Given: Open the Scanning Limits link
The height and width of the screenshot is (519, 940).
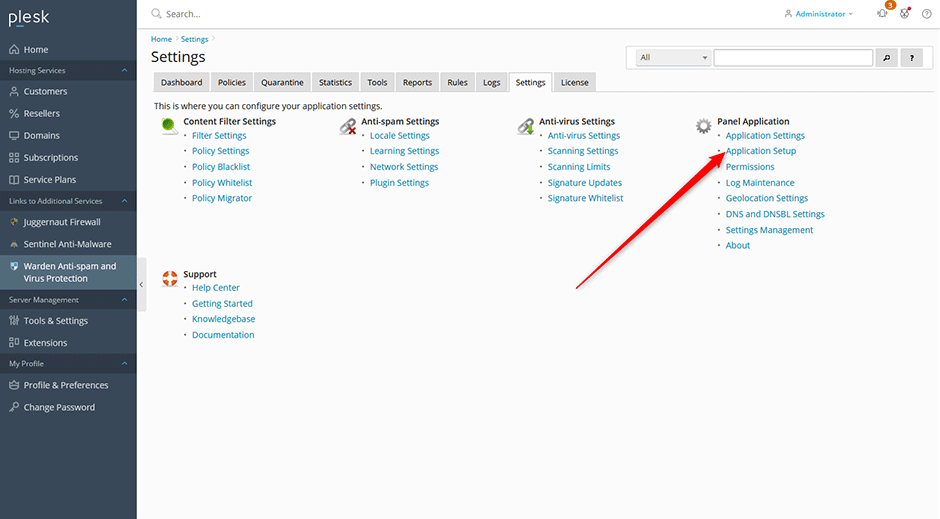Looking at the screenshot, I should 579,167.
